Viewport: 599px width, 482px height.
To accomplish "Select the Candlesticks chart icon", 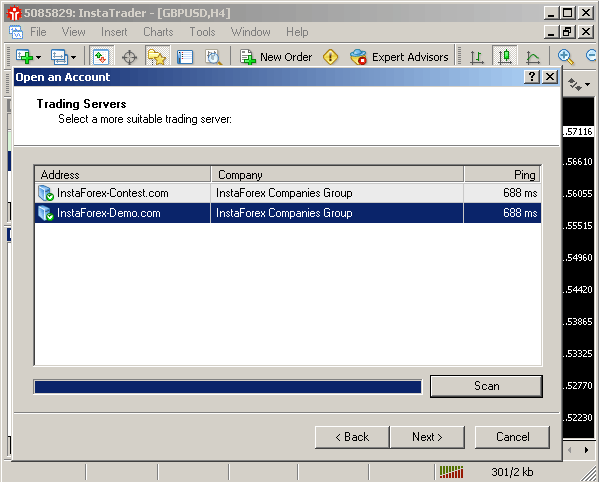I will tap(505, 57).
